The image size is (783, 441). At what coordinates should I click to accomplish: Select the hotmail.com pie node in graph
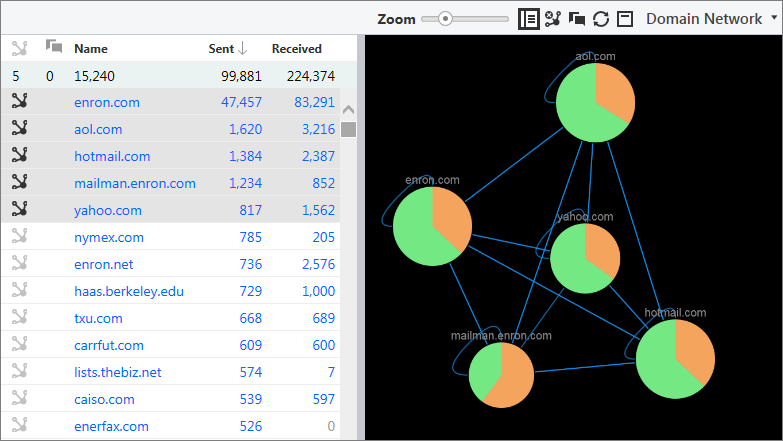[675, 358]
